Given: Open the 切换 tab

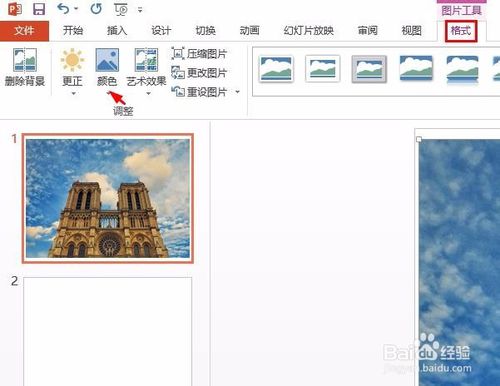Looking at the screenshot, I should pyautogui.click(x=205, y=31).
